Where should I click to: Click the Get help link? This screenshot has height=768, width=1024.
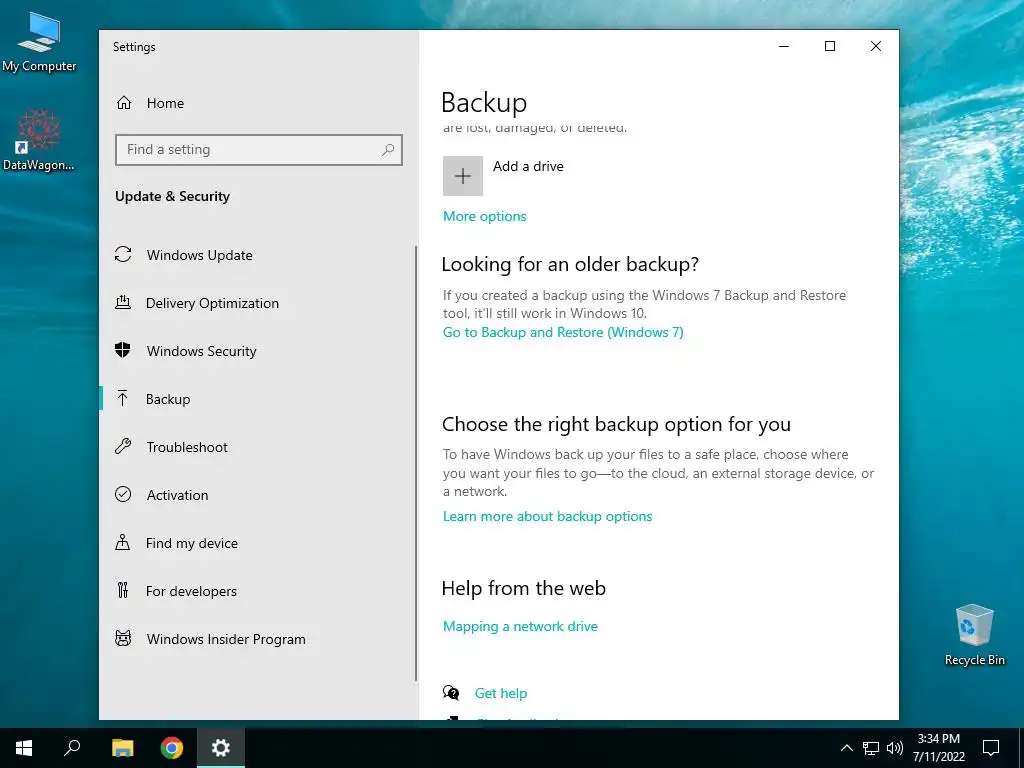[501, 694]
